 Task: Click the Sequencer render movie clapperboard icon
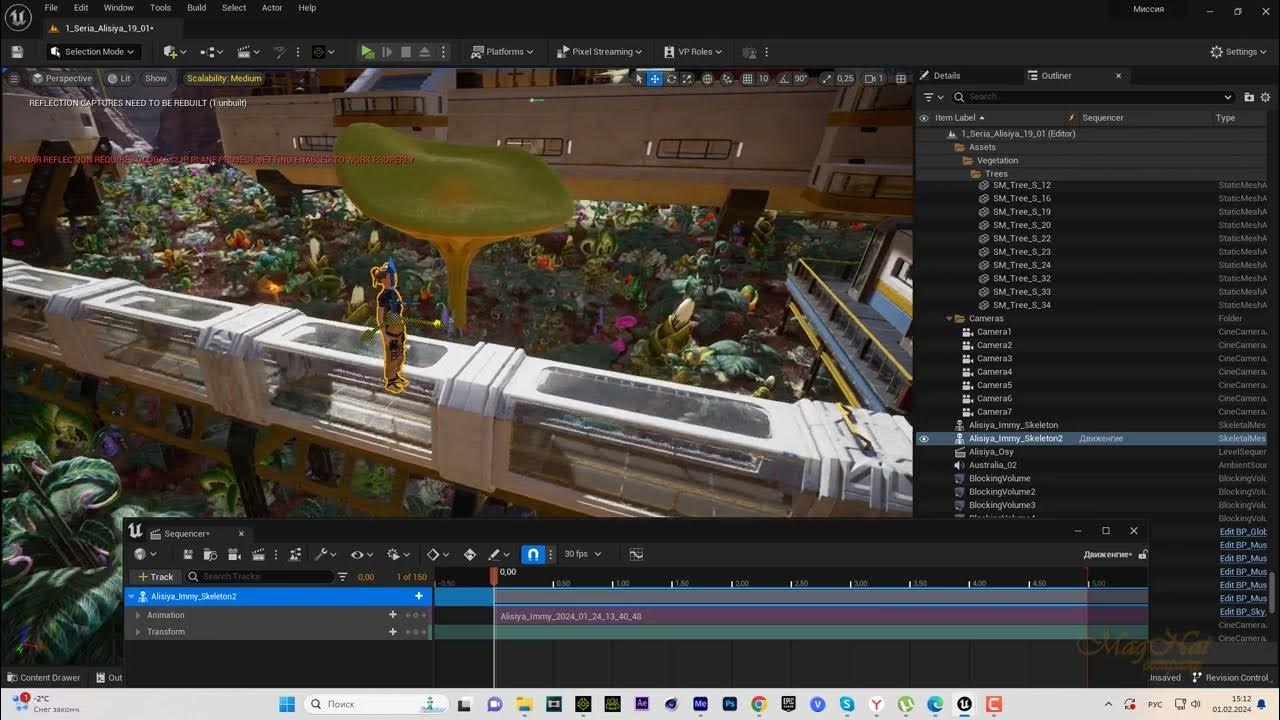[258, 554]
